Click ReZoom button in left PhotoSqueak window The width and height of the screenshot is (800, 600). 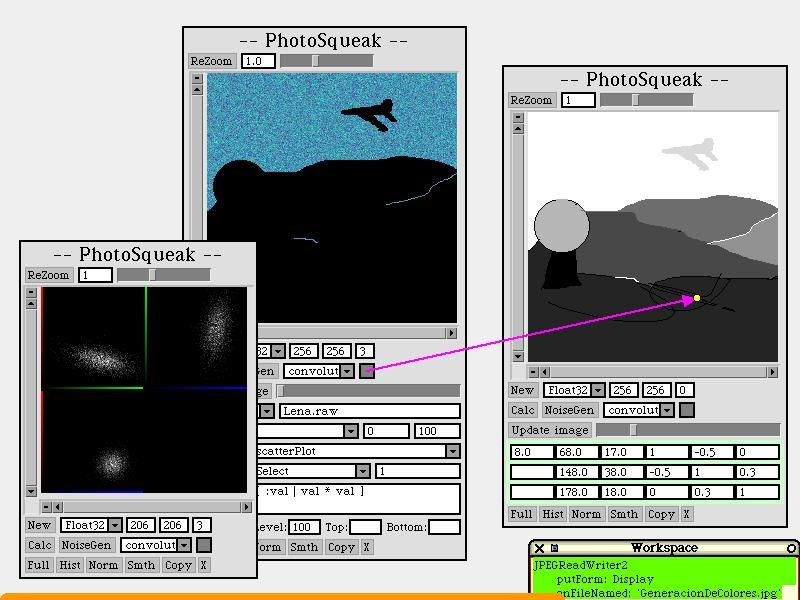pos(48,275)
